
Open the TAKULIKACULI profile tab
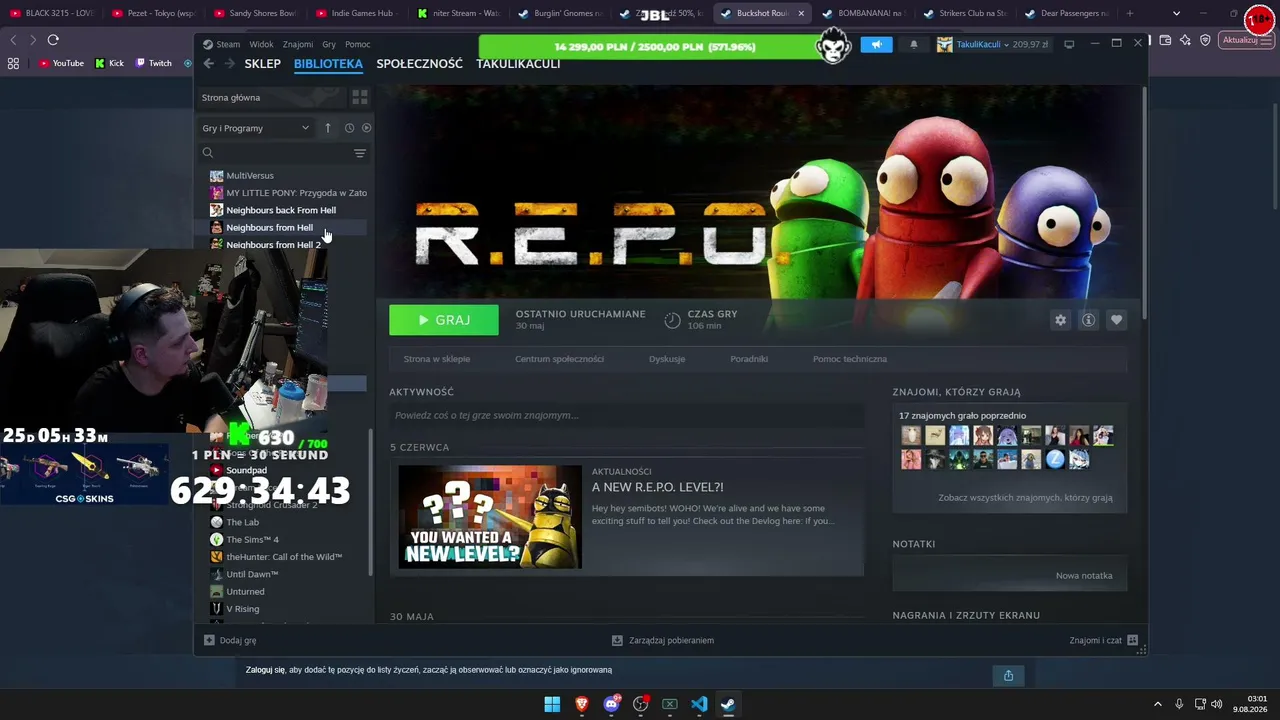(x=518, y=63)
